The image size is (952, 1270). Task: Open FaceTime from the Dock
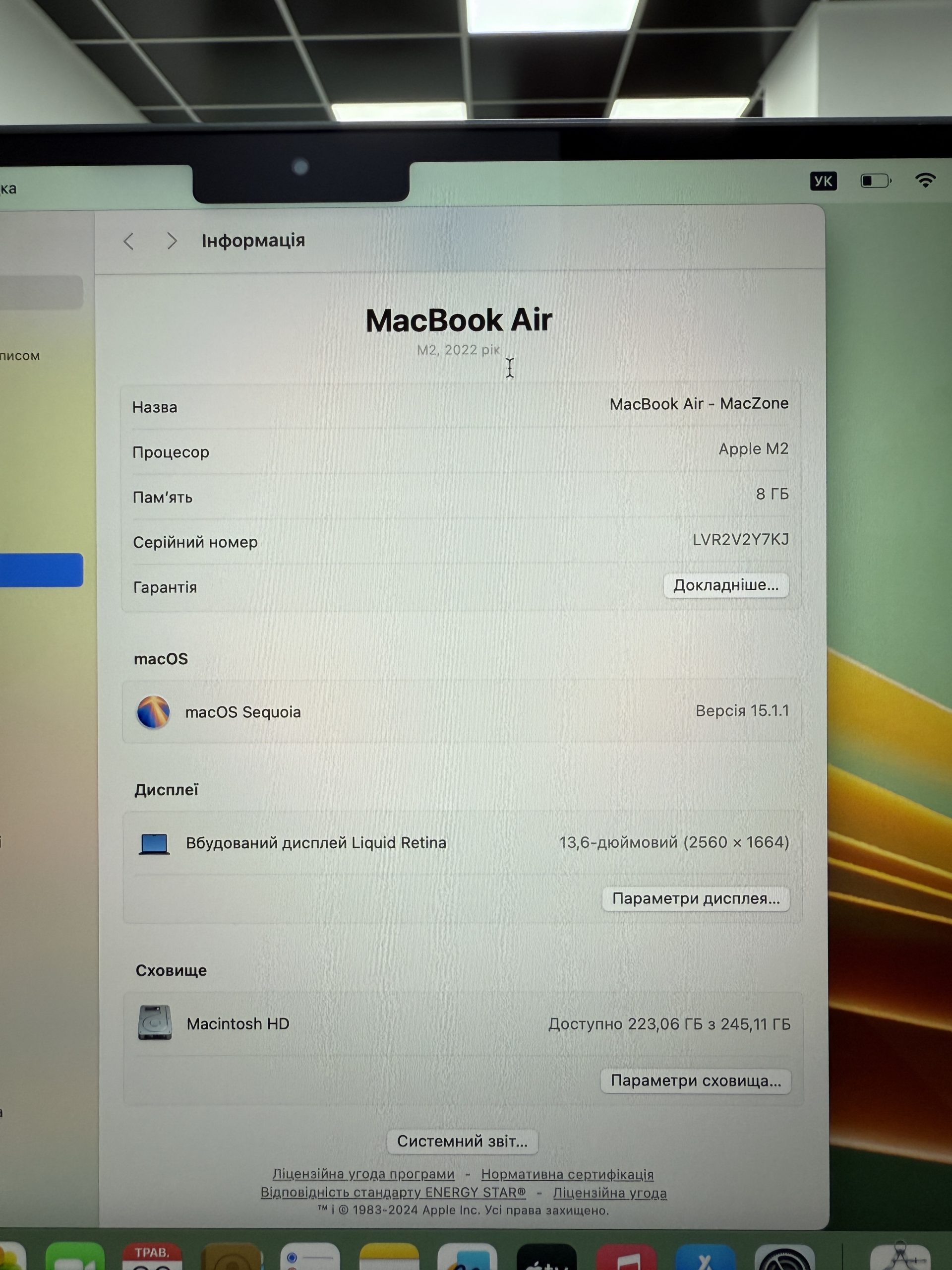pos(74,1256)
